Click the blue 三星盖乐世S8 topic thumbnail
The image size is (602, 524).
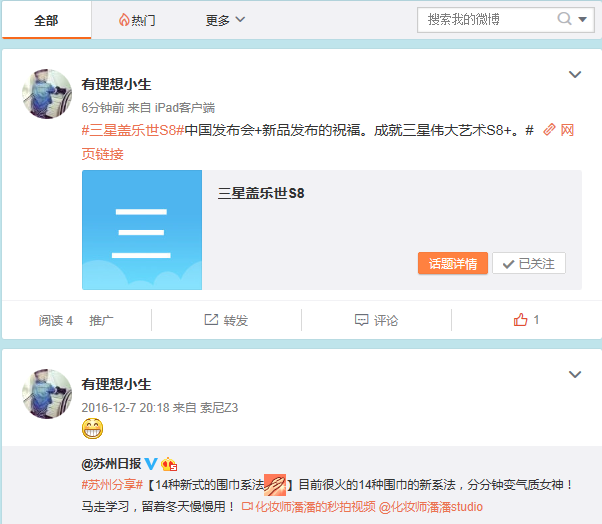pos(142,230)
